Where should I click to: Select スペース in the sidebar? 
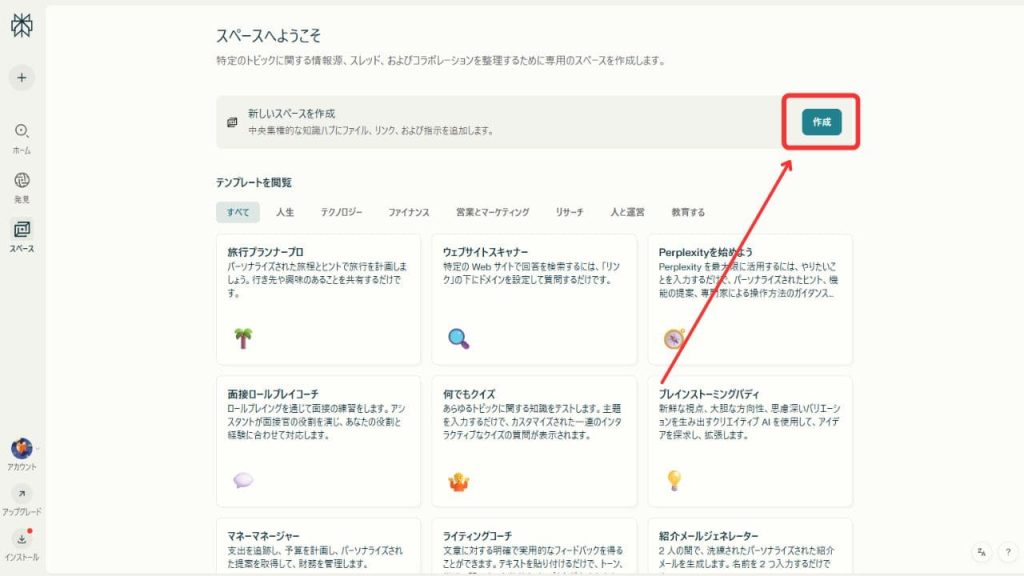click(22, 236)
